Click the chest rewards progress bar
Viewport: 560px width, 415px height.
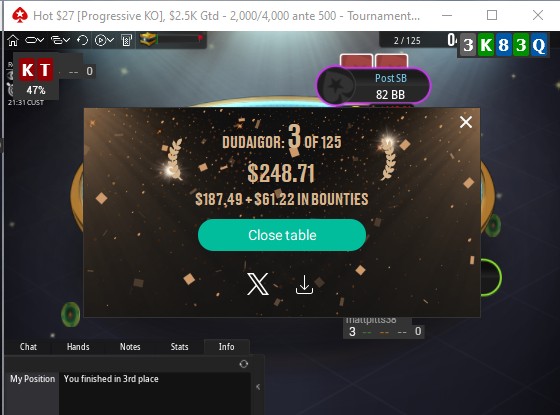tap(181, 40)
